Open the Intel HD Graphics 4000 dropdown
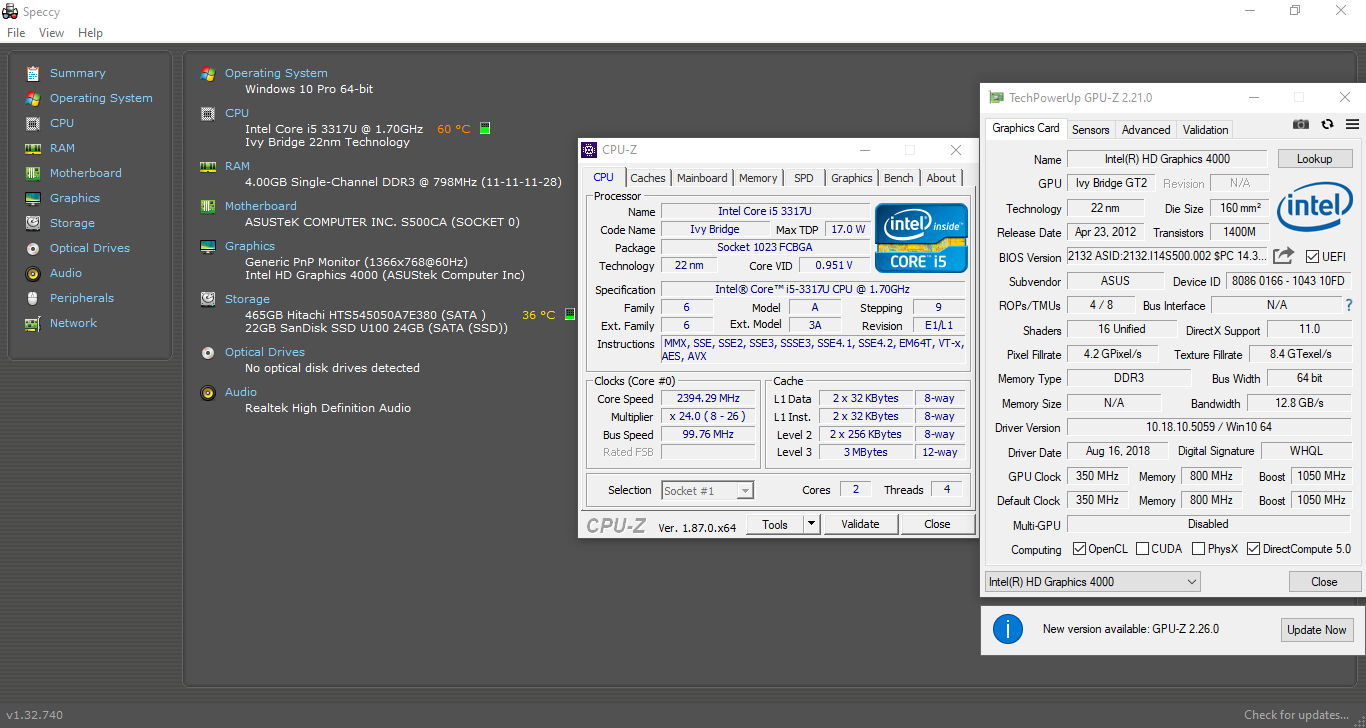 pos(1092,582)
